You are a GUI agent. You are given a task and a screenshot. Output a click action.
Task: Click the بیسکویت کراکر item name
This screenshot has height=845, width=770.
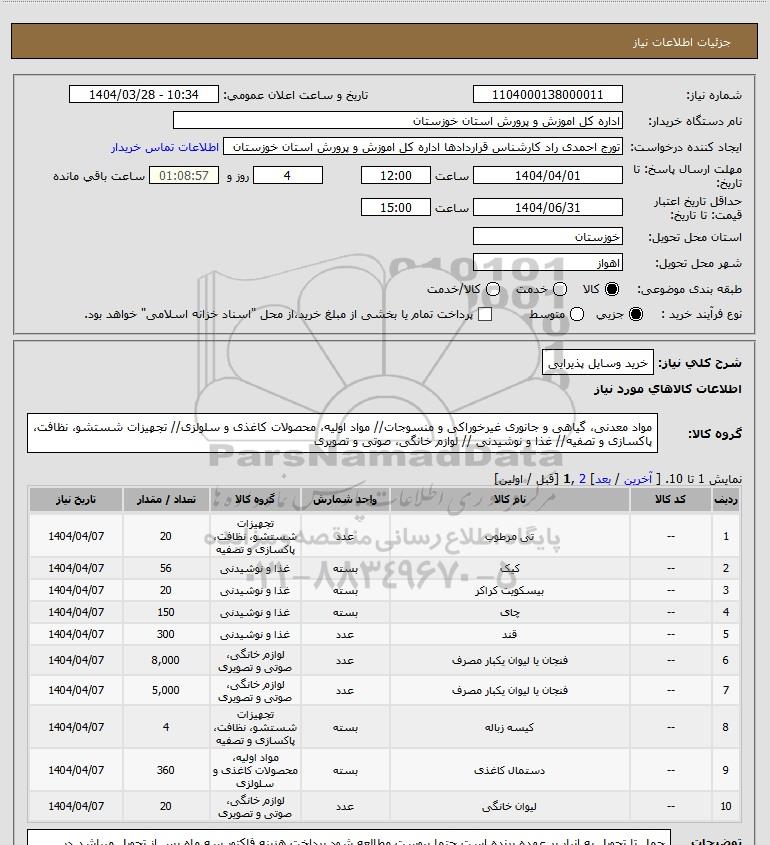[509, 590]
